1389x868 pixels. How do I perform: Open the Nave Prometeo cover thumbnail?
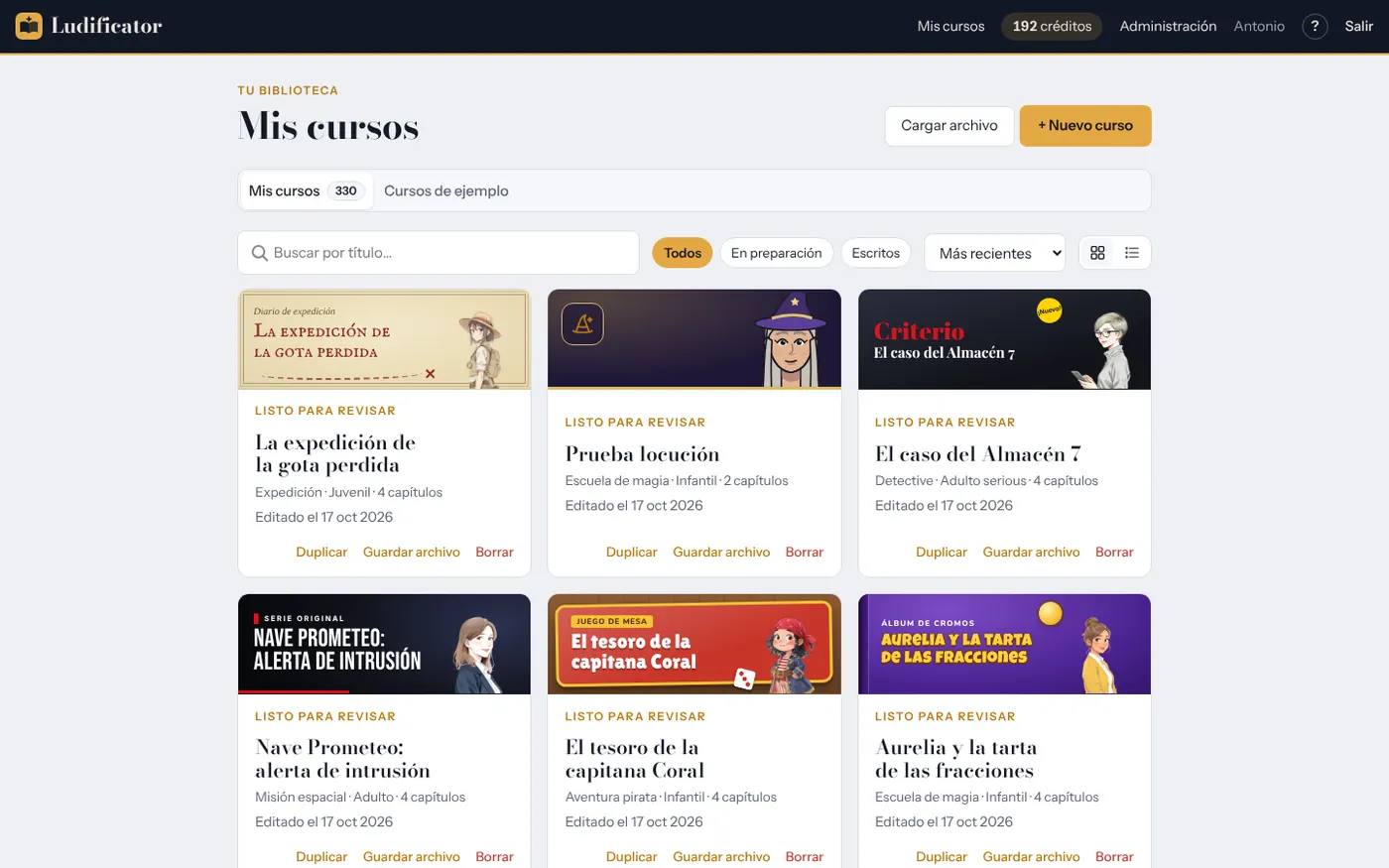pos(385,644)
